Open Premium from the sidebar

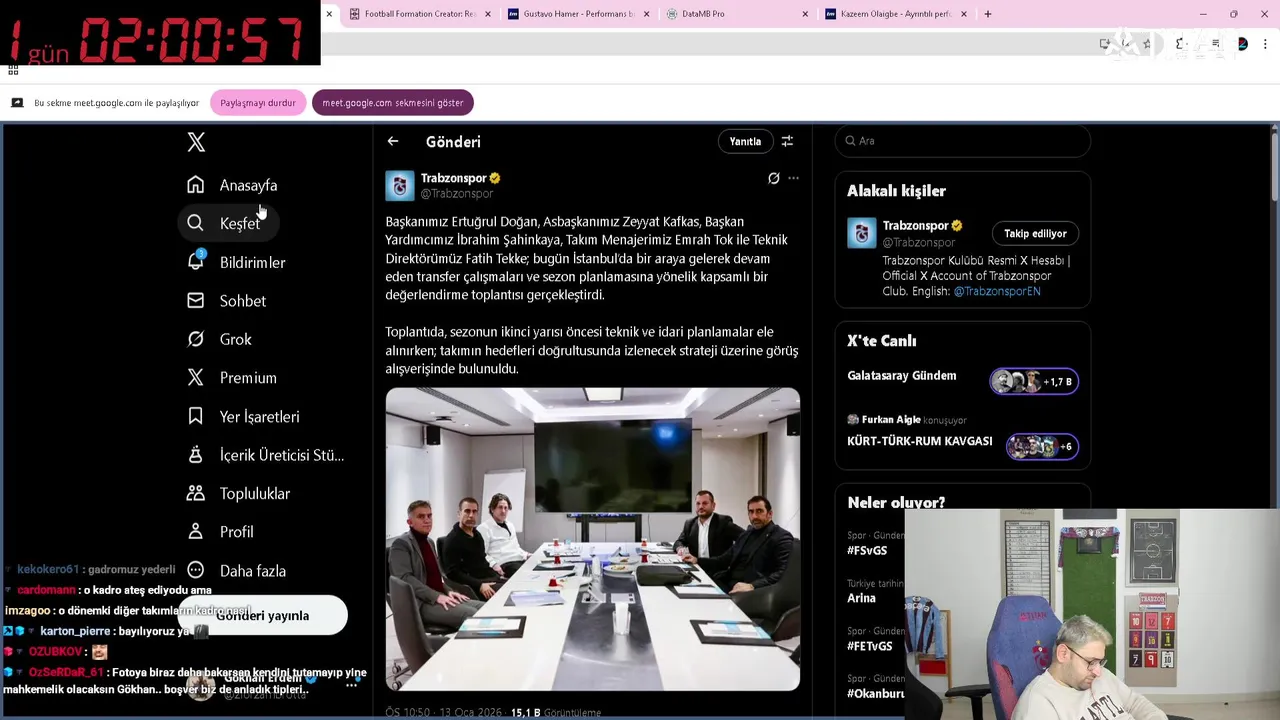click(232, 378)
